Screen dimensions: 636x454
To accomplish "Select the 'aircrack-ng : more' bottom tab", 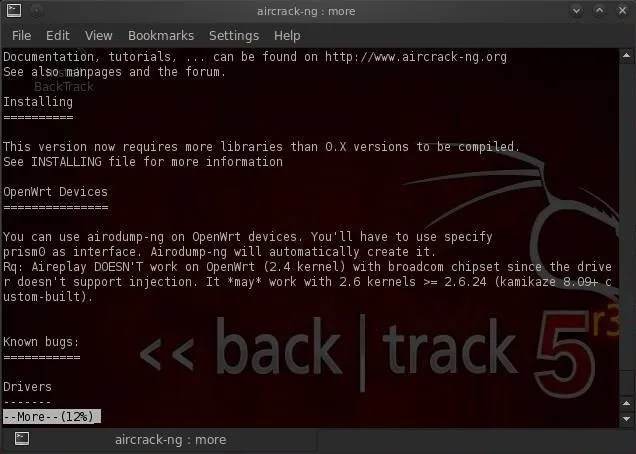I will pyautogui.click(x=159, y=440).
